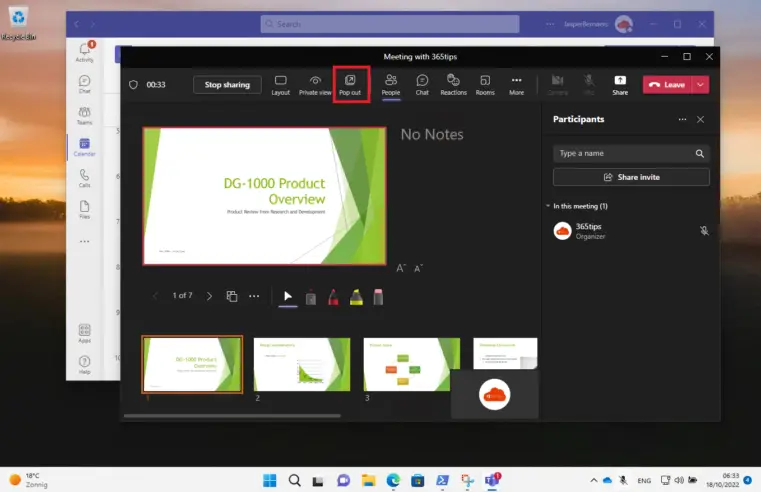Open breakout Rooms
This screenshot has height=492, width=761.
[485, 85]
